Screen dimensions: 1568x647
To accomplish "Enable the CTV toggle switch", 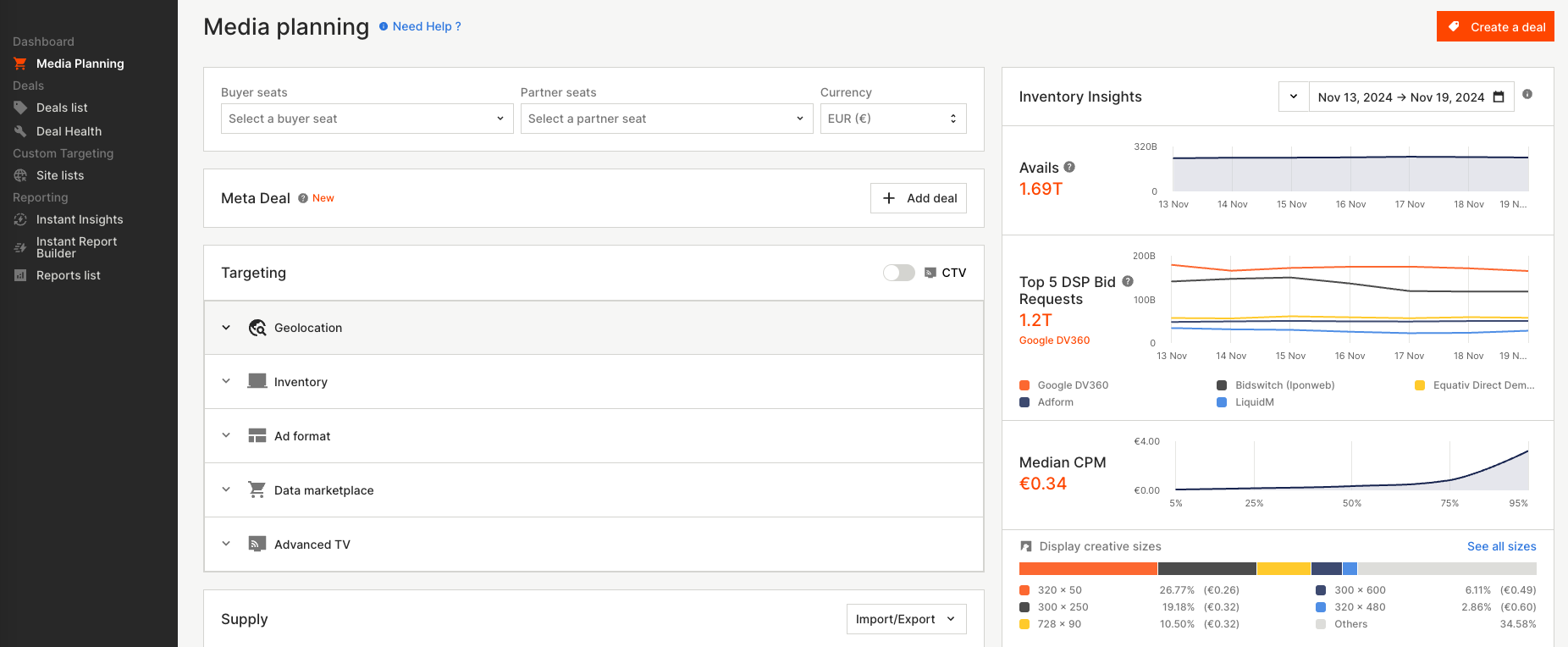I will tap(898, 273).
